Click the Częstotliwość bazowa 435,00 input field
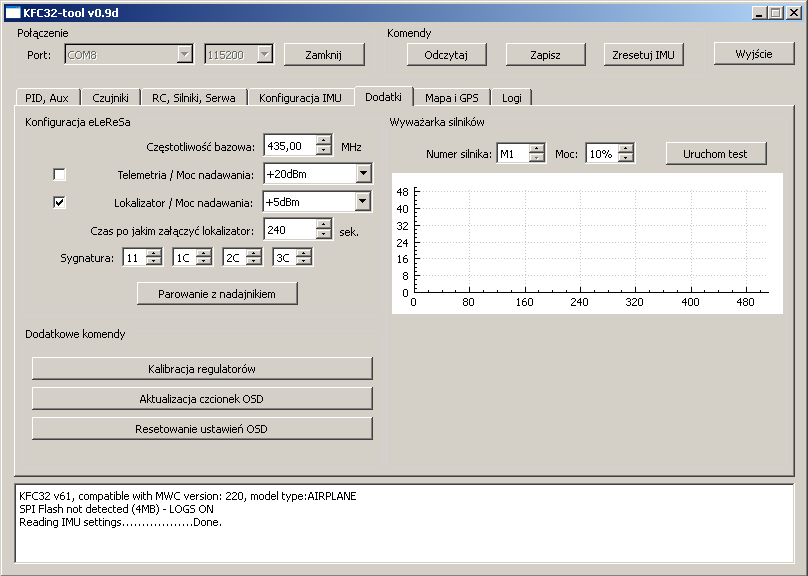 289,146
